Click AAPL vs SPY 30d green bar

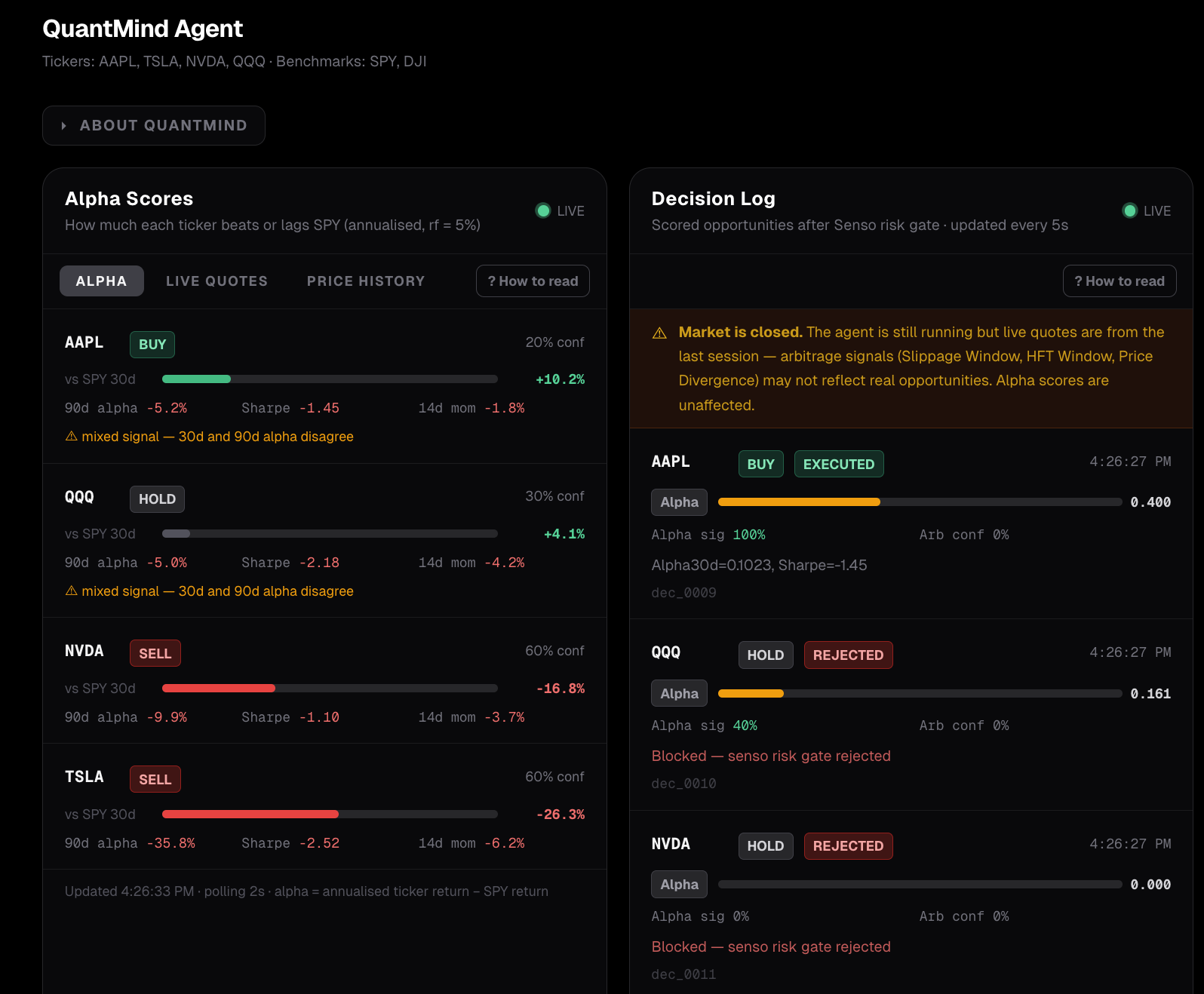[x=196, y=379]
